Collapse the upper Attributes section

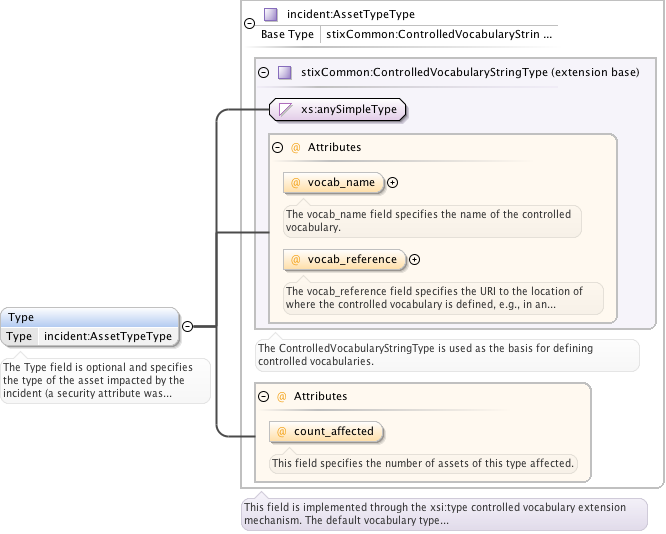277,147
